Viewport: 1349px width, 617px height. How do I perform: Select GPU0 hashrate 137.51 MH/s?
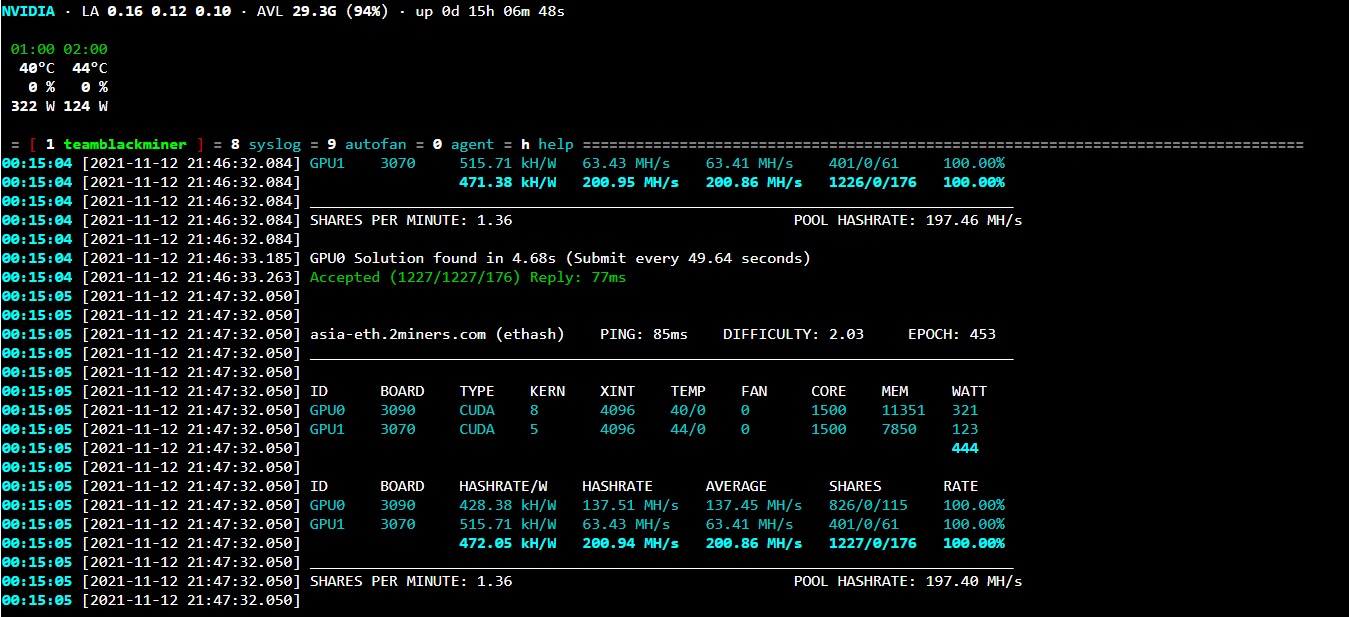tap(631, 505)
